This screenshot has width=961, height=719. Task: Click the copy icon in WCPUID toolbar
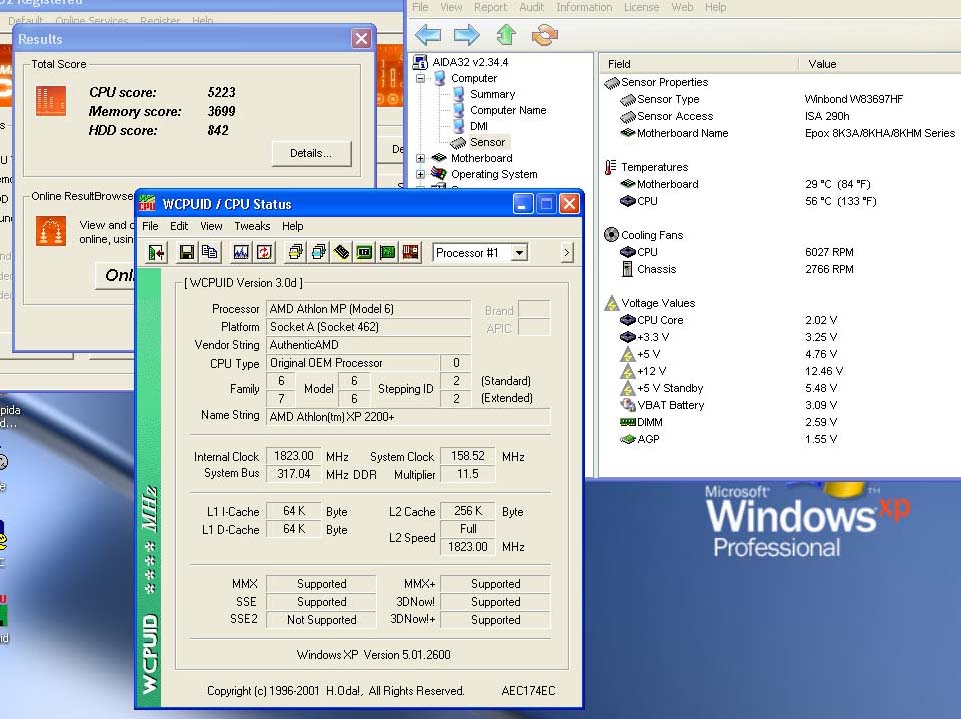[x=209, y=253]
